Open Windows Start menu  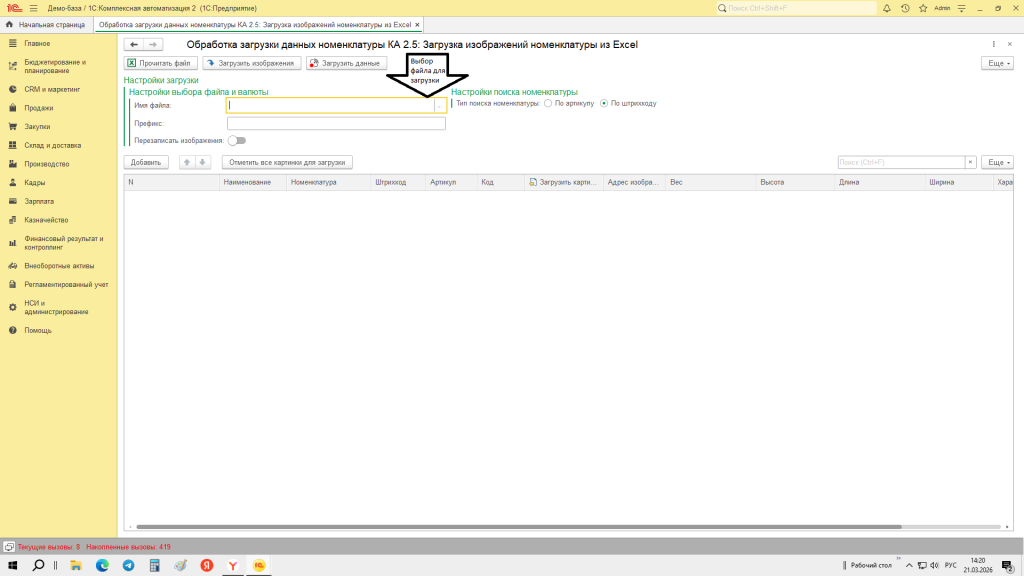pos(12,566)
